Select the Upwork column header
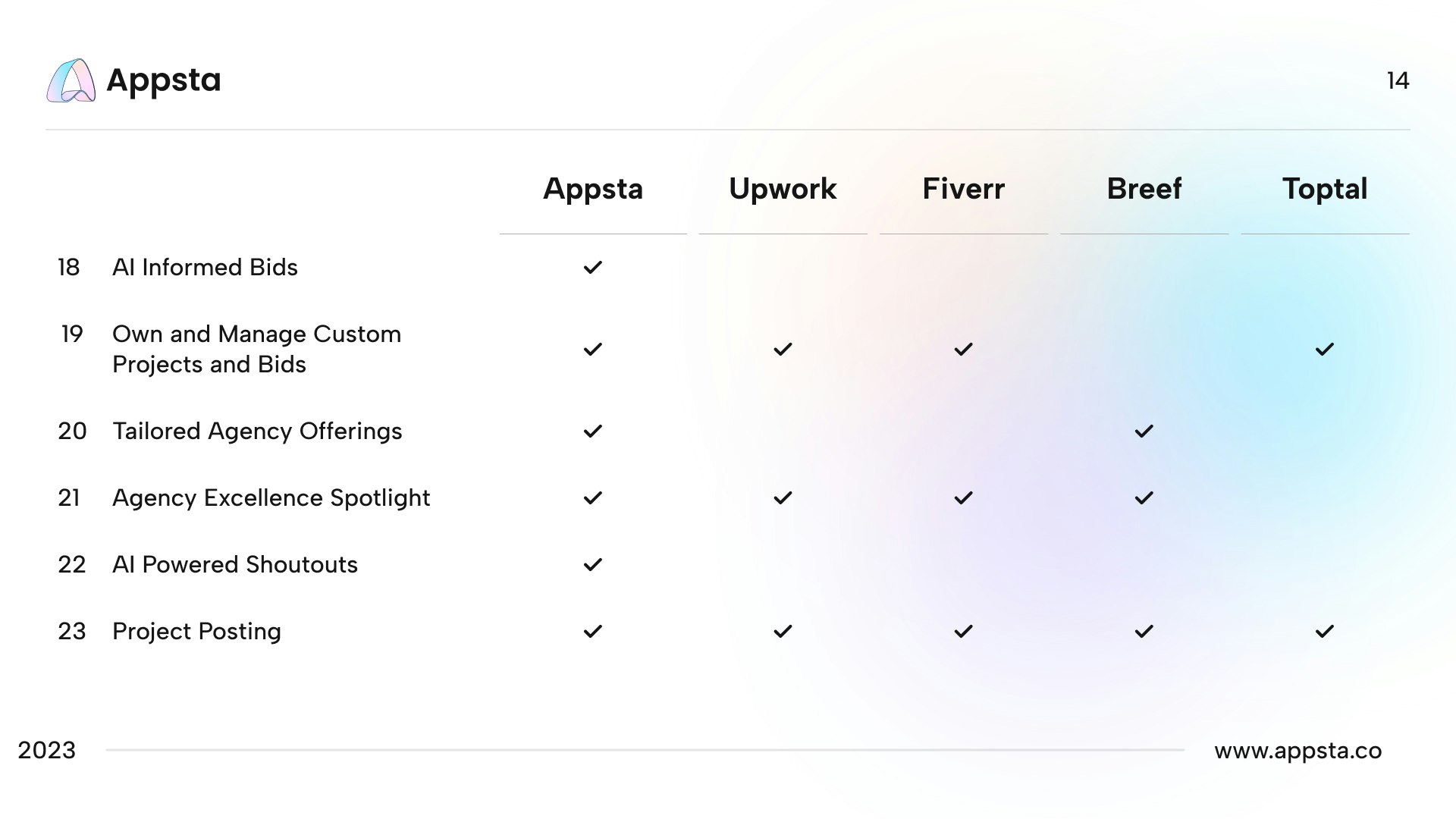Viewport: 1456px width, 819px height. click(x=783, y=189)
